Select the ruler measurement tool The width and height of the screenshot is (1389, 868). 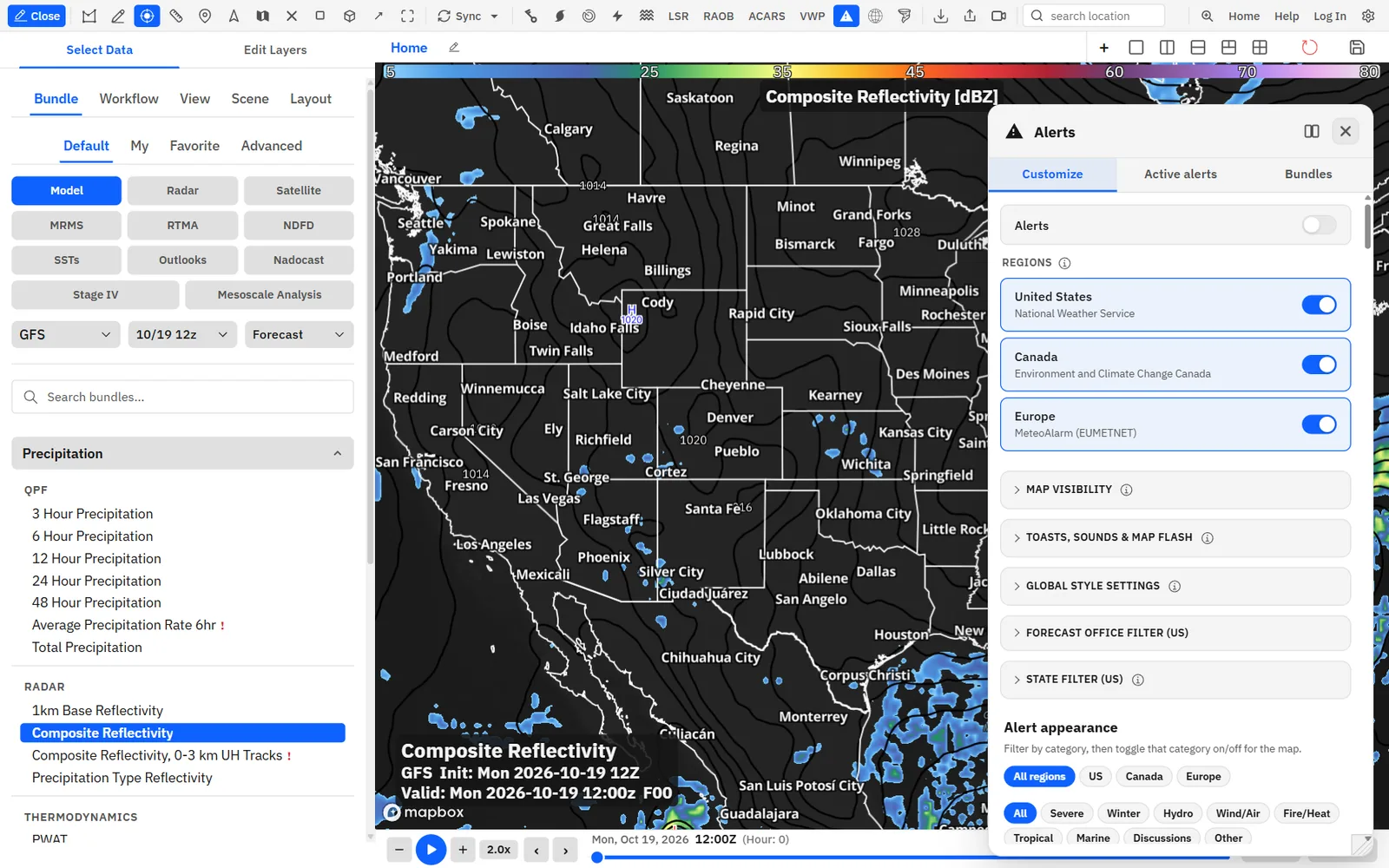[x=176, y=16]
